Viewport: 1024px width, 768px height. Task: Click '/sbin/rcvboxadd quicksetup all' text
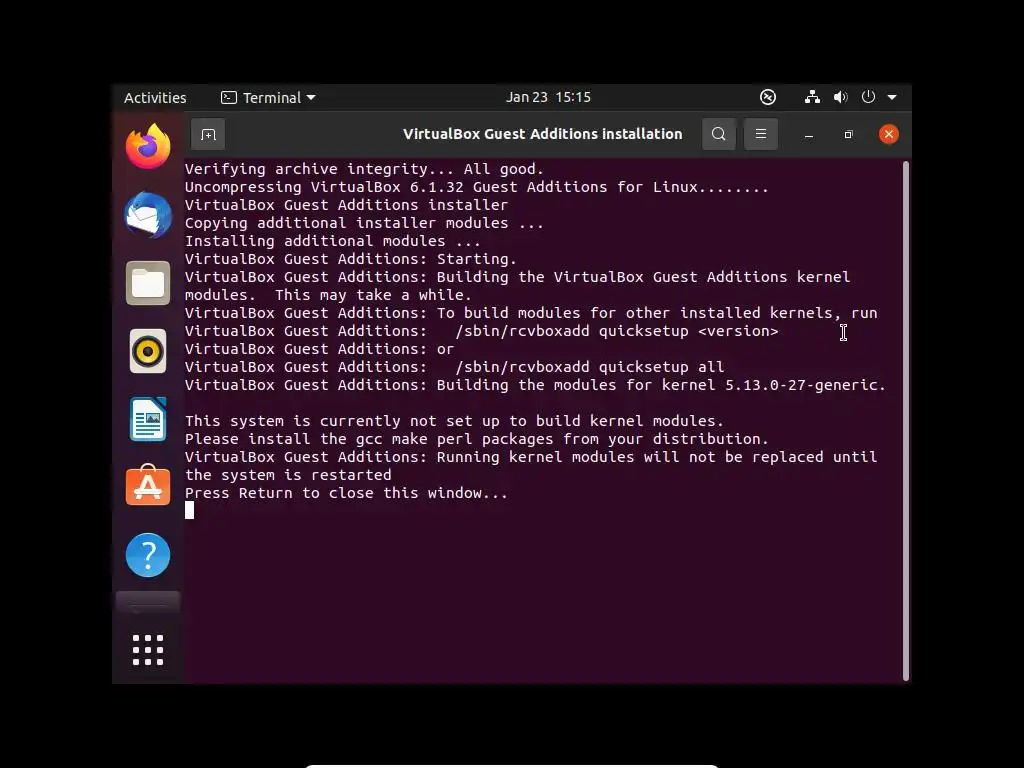click(x=590, y=367)
